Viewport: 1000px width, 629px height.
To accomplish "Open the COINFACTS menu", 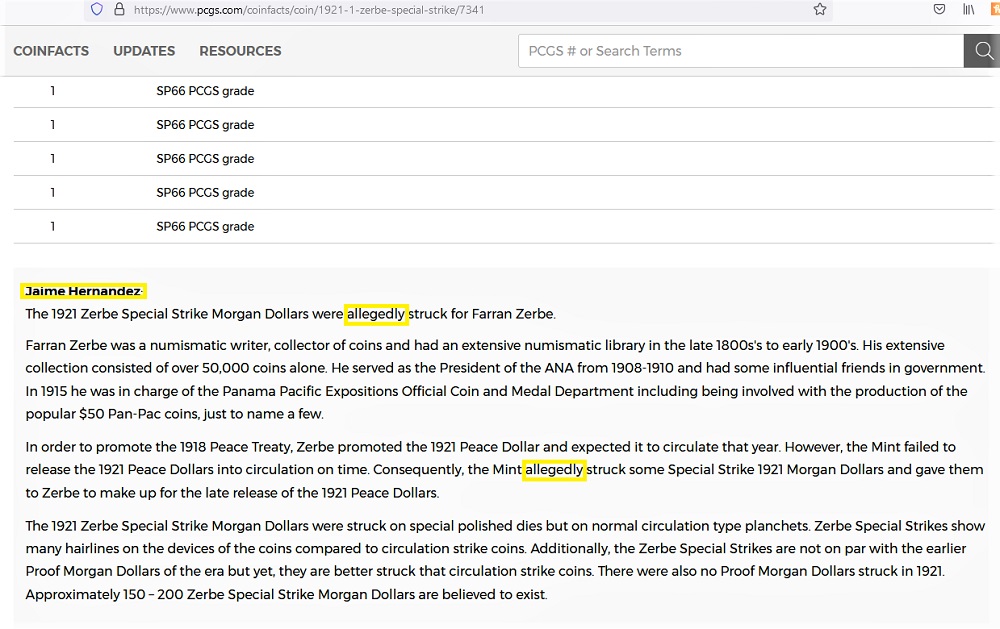I will click(51, 51).
